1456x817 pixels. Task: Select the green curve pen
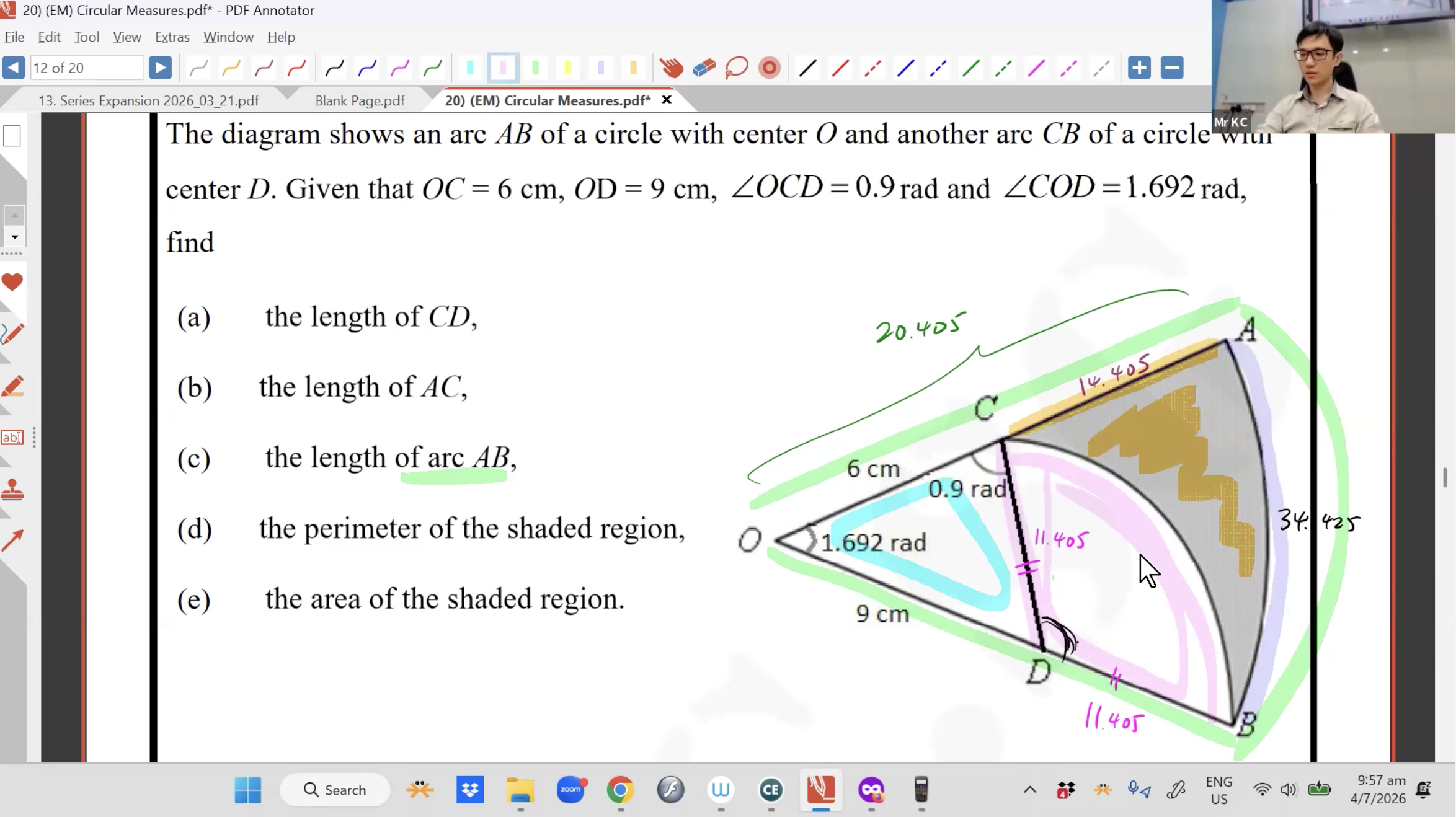433,68
